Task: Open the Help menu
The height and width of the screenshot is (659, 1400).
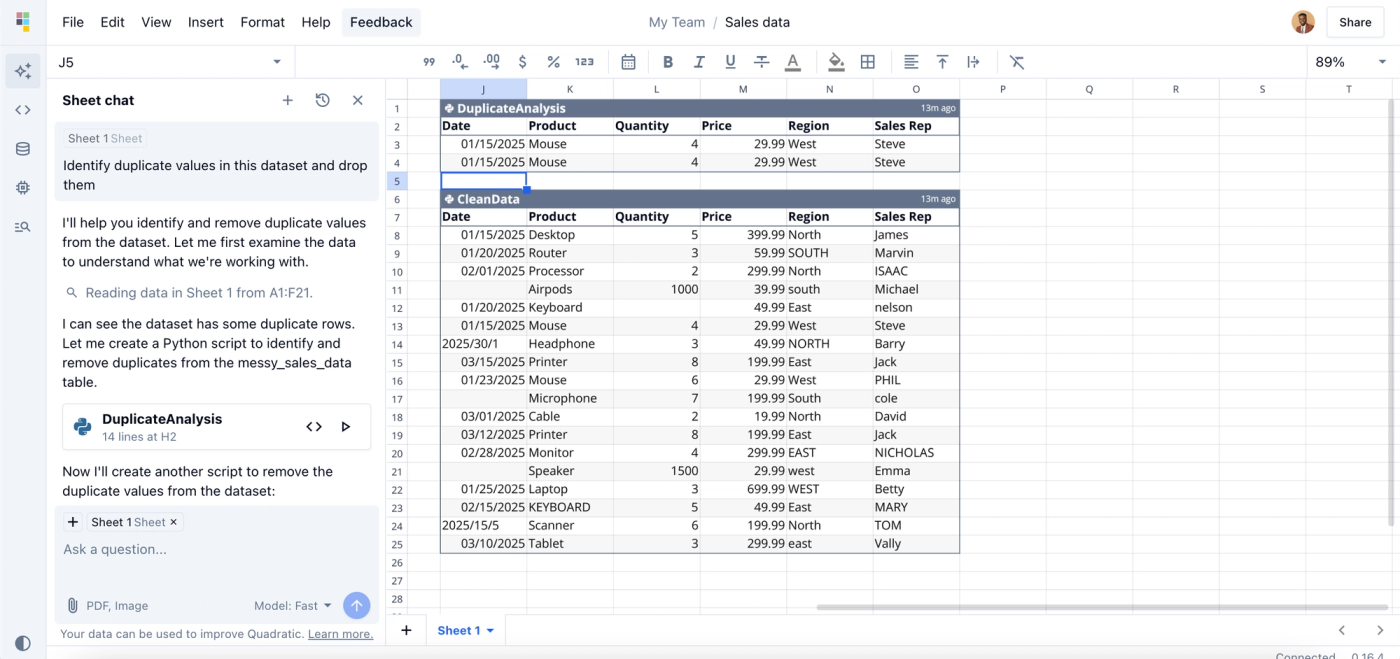Action: coord(316,22)
